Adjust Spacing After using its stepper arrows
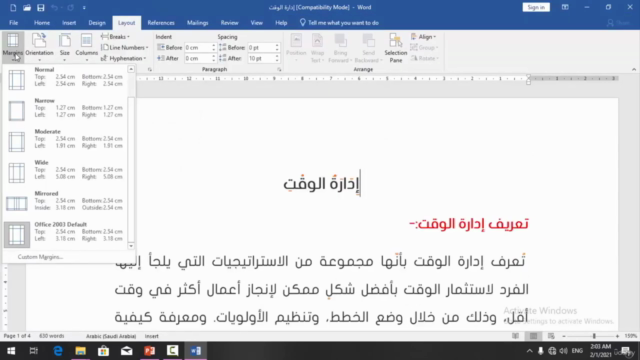Screen dimensions: 640x360 (x=277, y=58)
